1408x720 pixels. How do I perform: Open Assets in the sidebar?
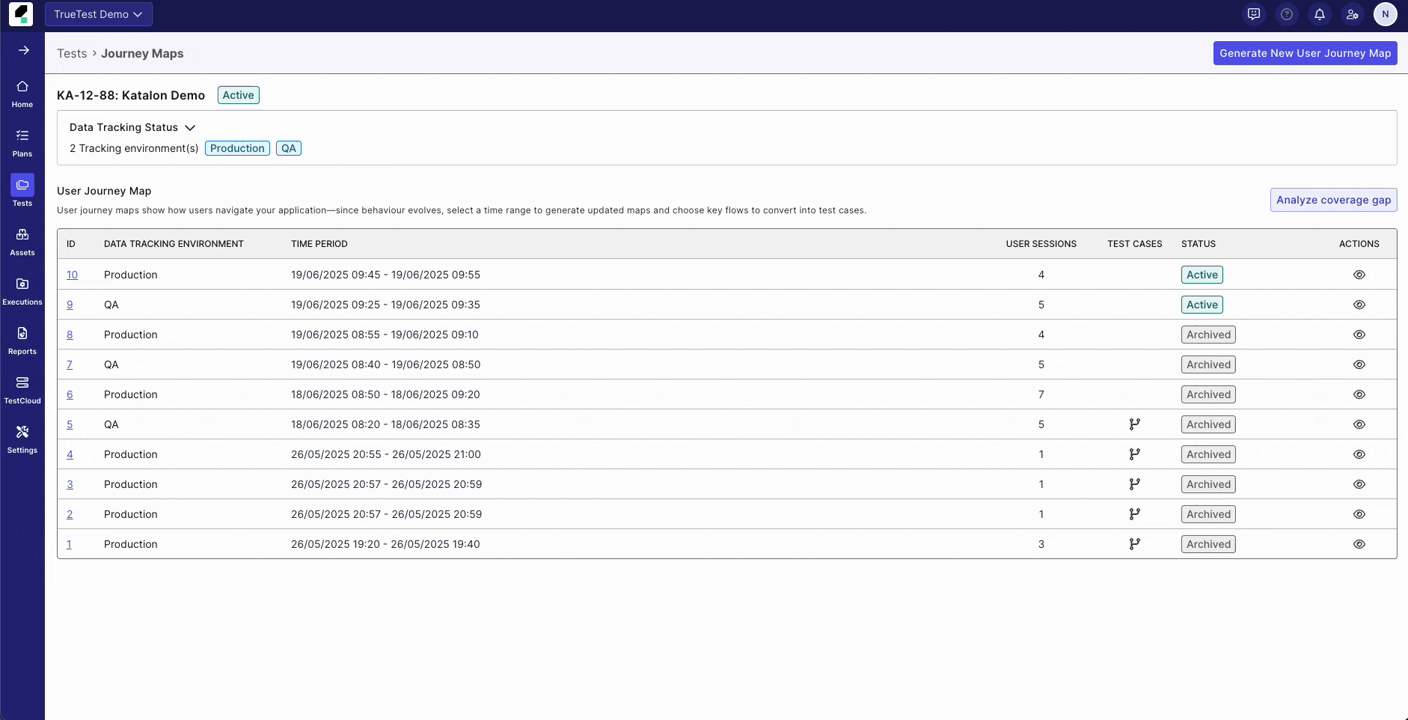(x=22, y=241)
